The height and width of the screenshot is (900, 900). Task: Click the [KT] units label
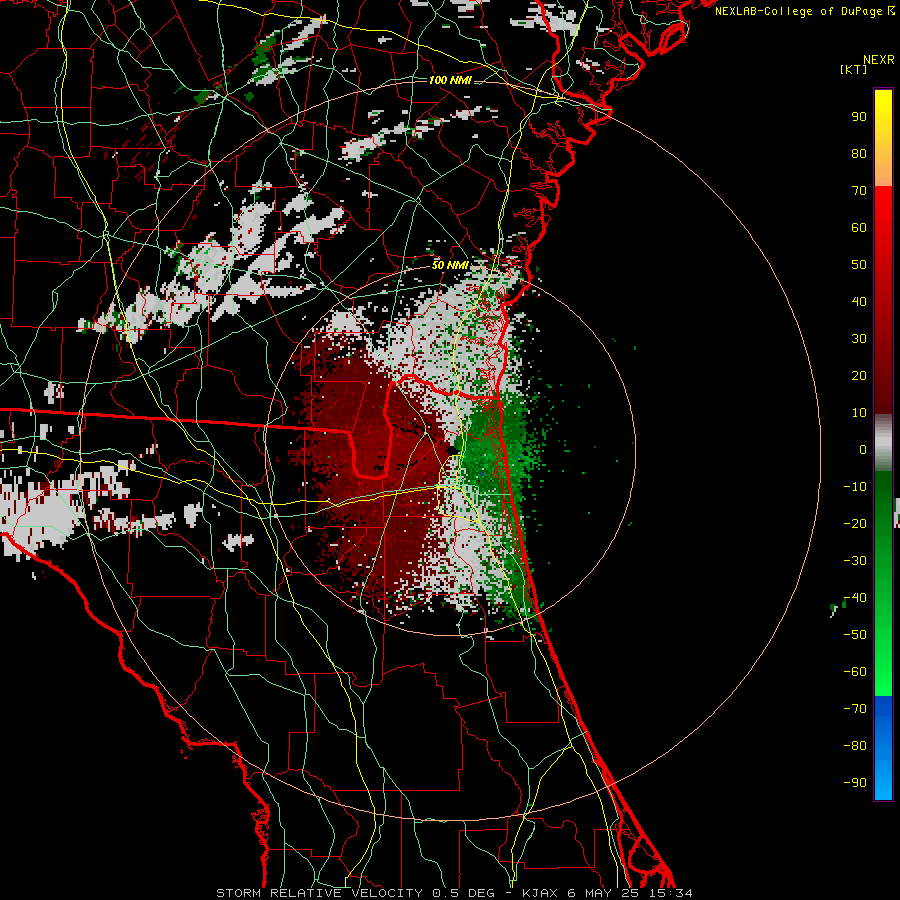click(854, 69)
